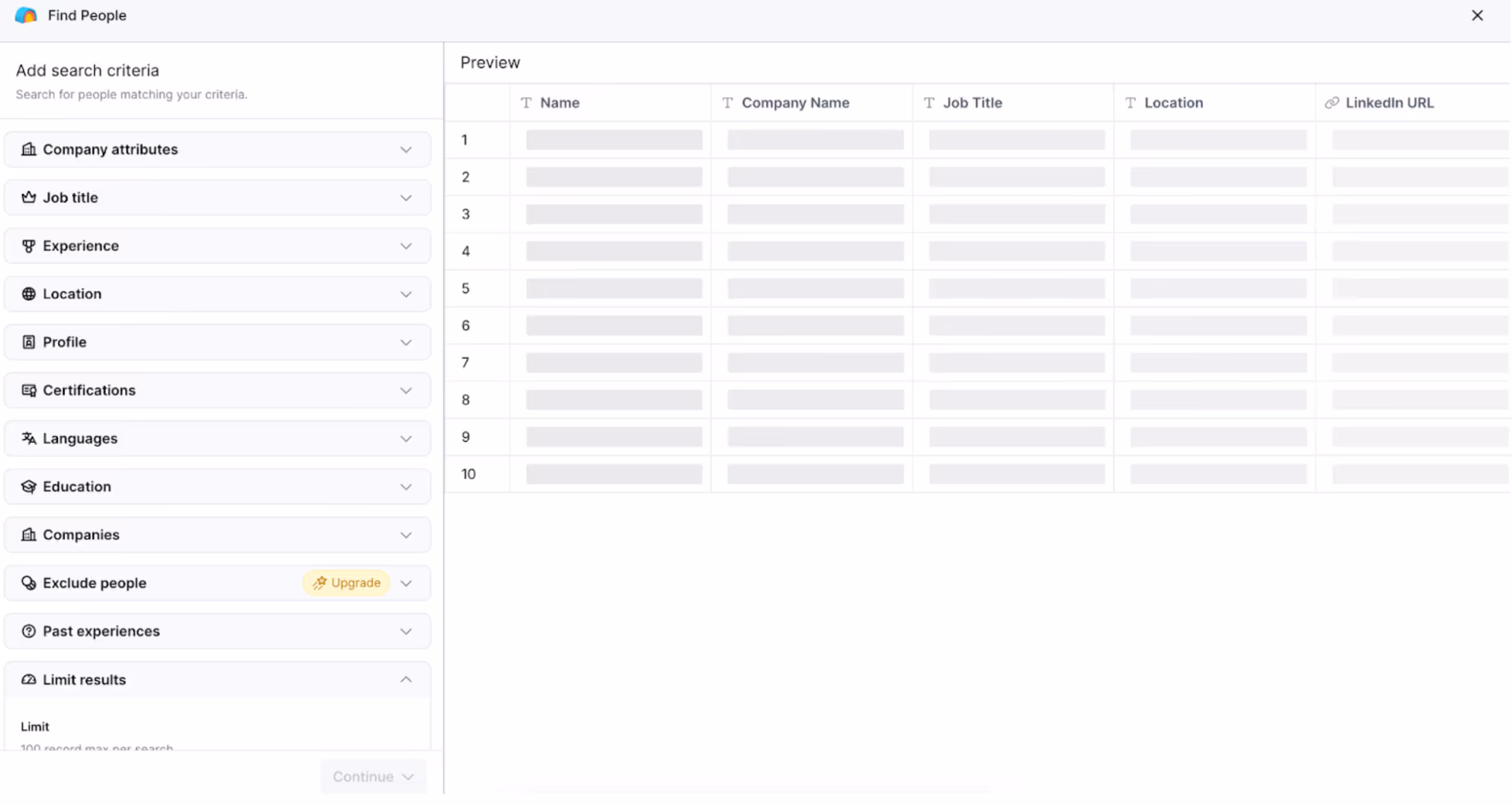Click the LinkedIn URL link icon

tap(1332, 103)
